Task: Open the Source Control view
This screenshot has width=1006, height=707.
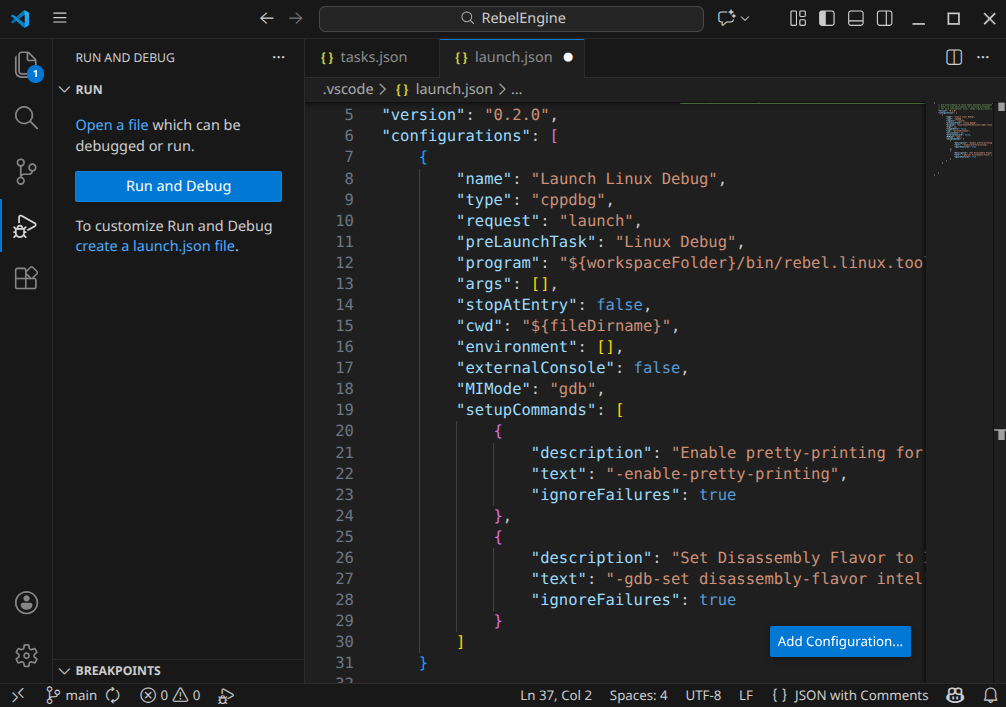Action: click(x=26, y=171)
